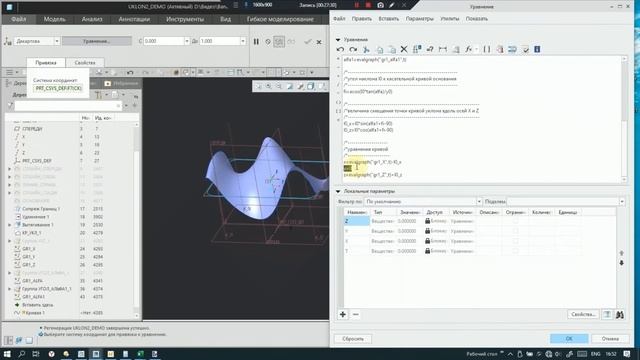Click the model tree search field
The image size is (640, 360).
(x=68, y=106)
